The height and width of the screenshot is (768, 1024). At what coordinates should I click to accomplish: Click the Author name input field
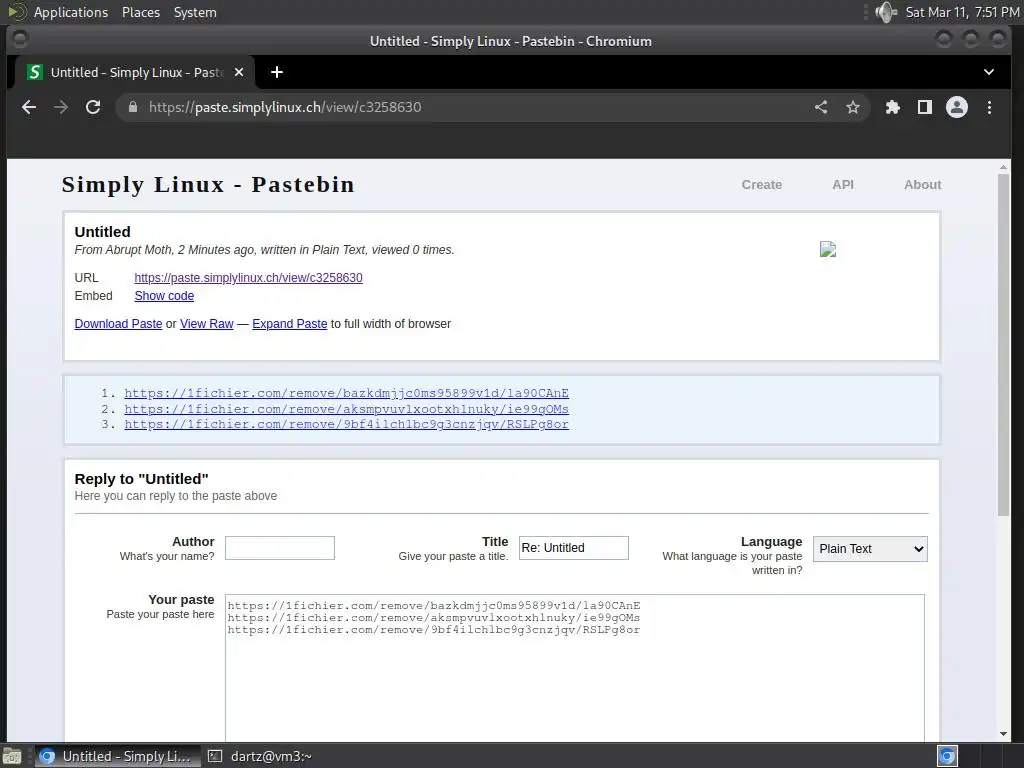pos(280,548)
